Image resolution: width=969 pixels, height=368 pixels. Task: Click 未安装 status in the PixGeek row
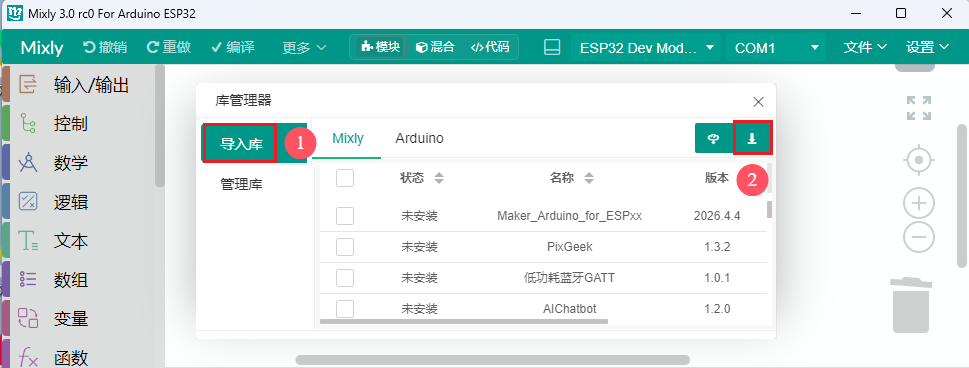(x=420, y=247)
